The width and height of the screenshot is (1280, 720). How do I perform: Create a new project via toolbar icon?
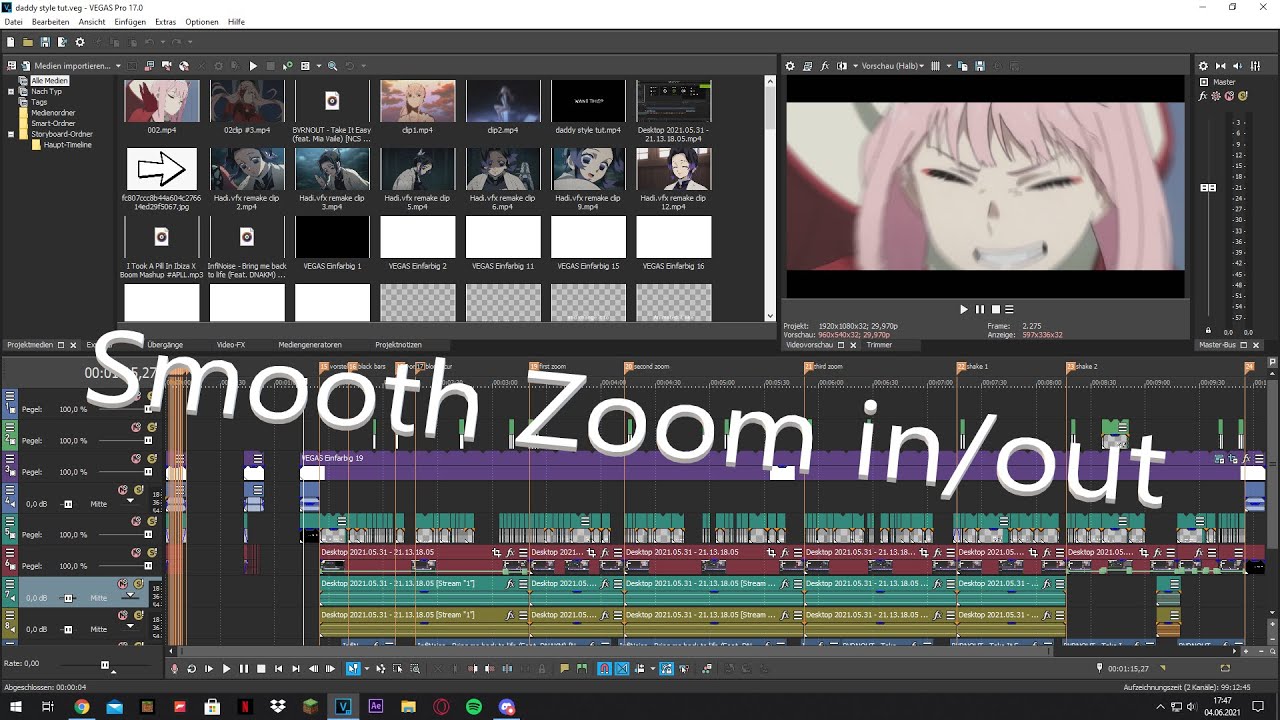[10, 42]
